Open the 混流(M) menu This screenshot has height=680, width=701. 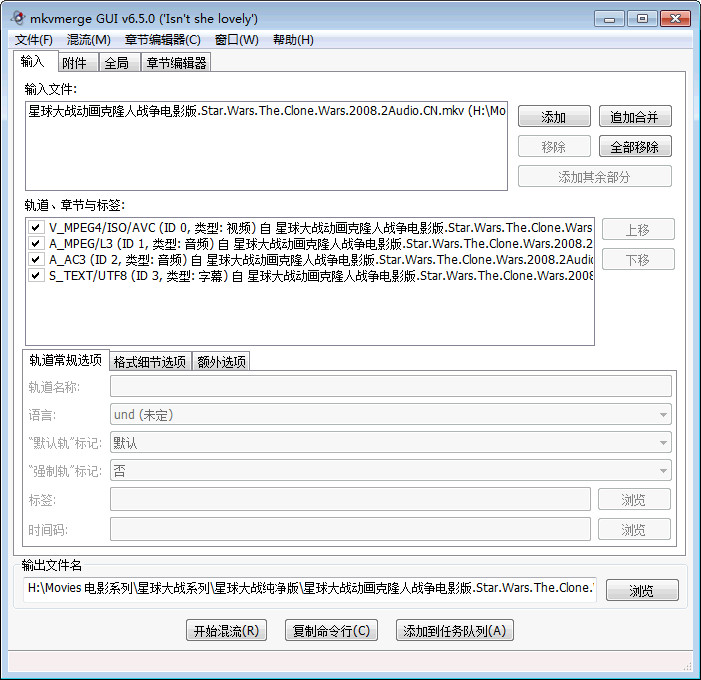89,40
